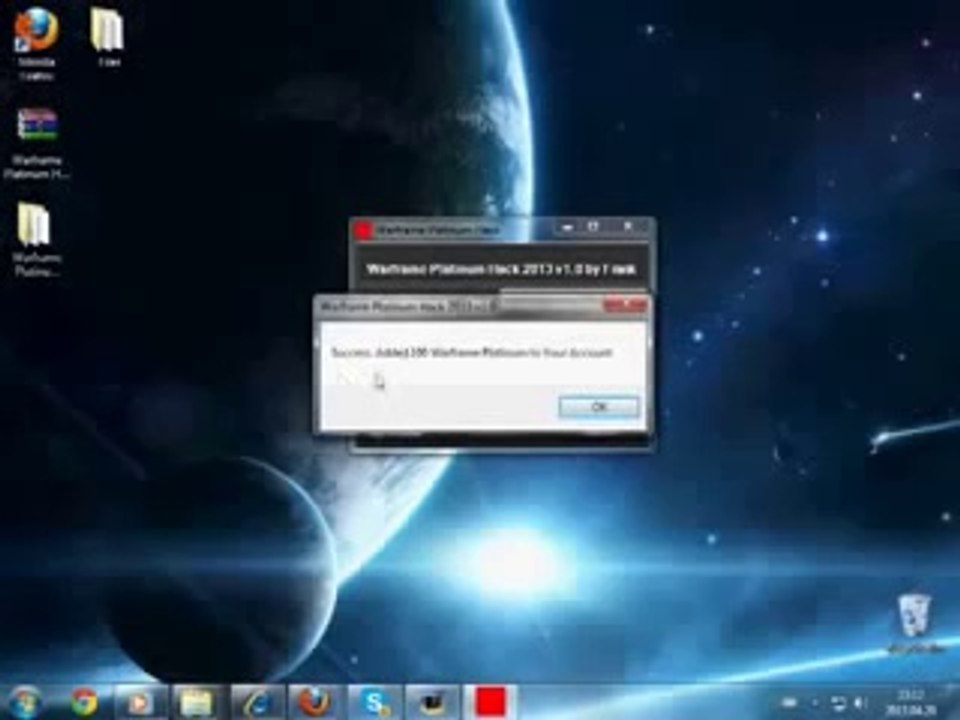Minimize the Warframe Platinum Hack window
Image resolution: width=960 pixels, height=720 pixels.
point(567,228)
